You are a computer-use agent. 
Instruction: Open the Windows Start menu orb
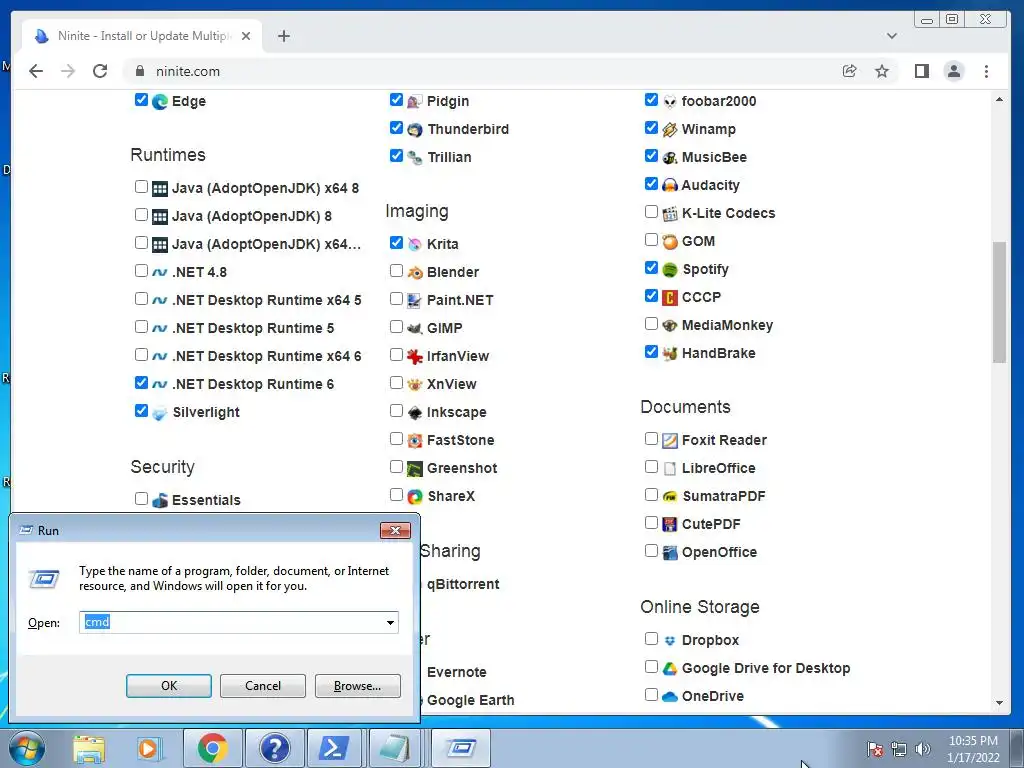(26, 748)
